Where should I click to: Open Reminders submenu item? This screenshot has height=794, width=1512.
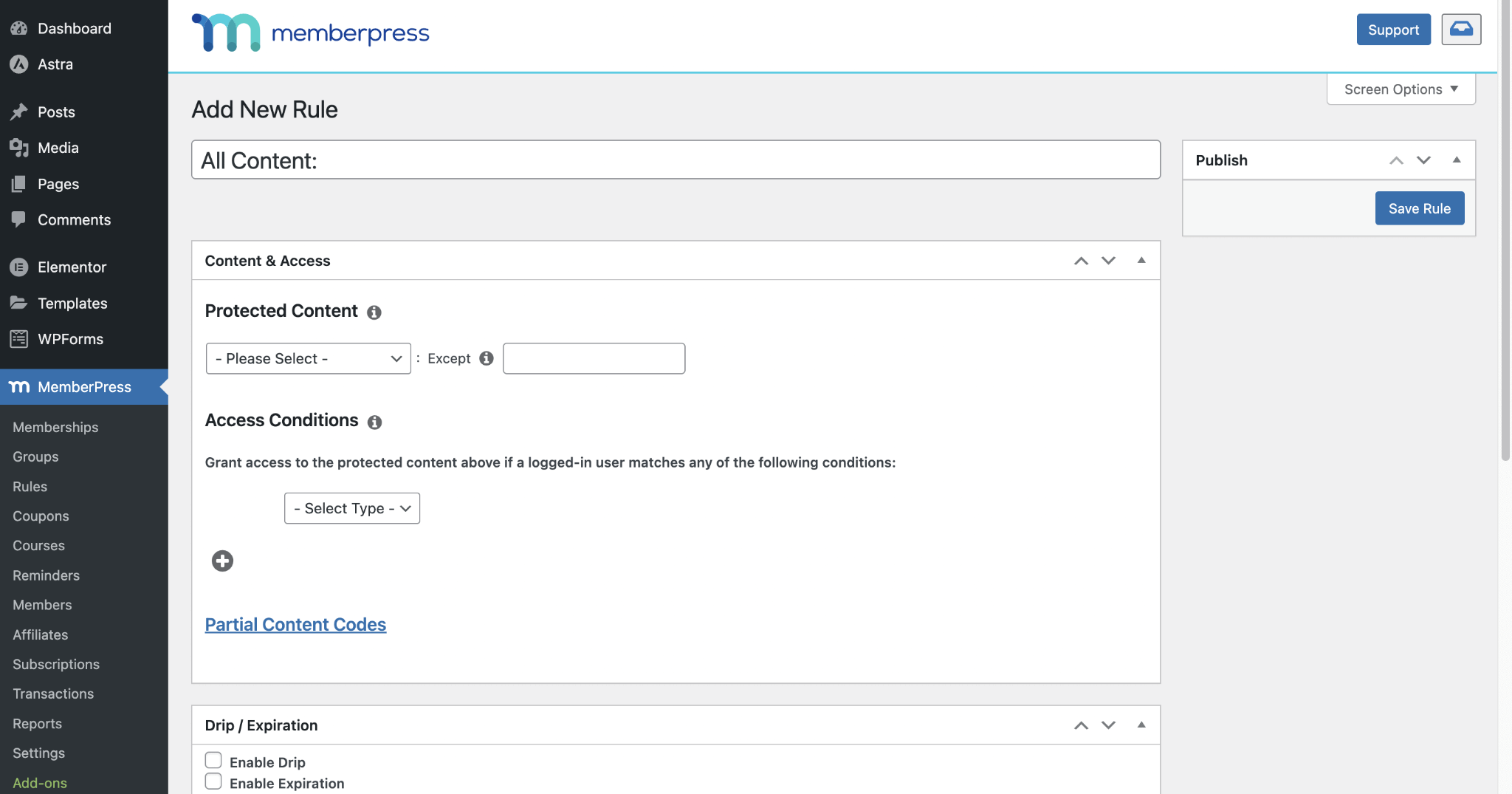tap(46, 575)
